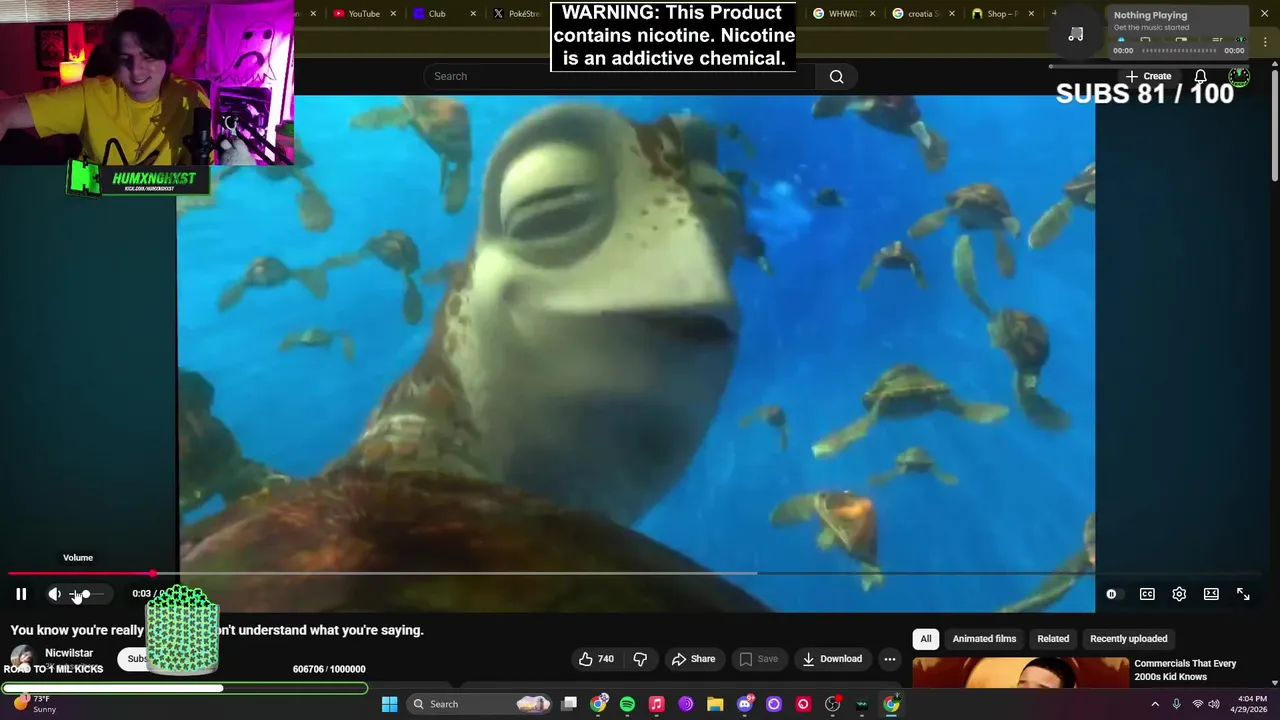
Task: Open the red record app on taskbar
Action: click(803, 704)
